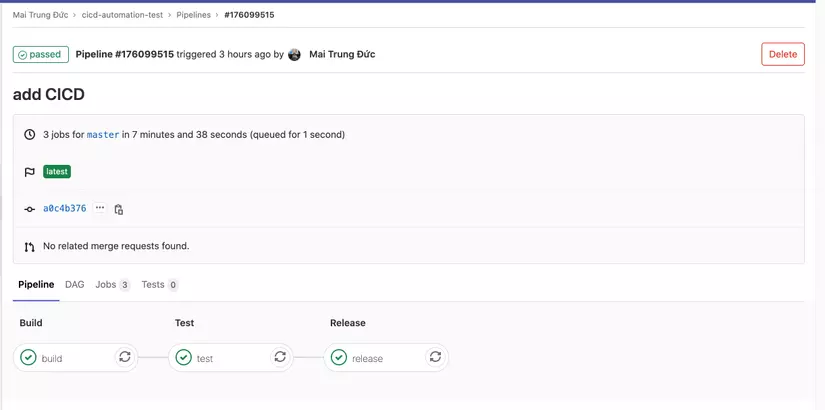Go to Mai Trung Đức breadcrumb
The height and width of the screenshot is (410, 825).
[41, 15]
